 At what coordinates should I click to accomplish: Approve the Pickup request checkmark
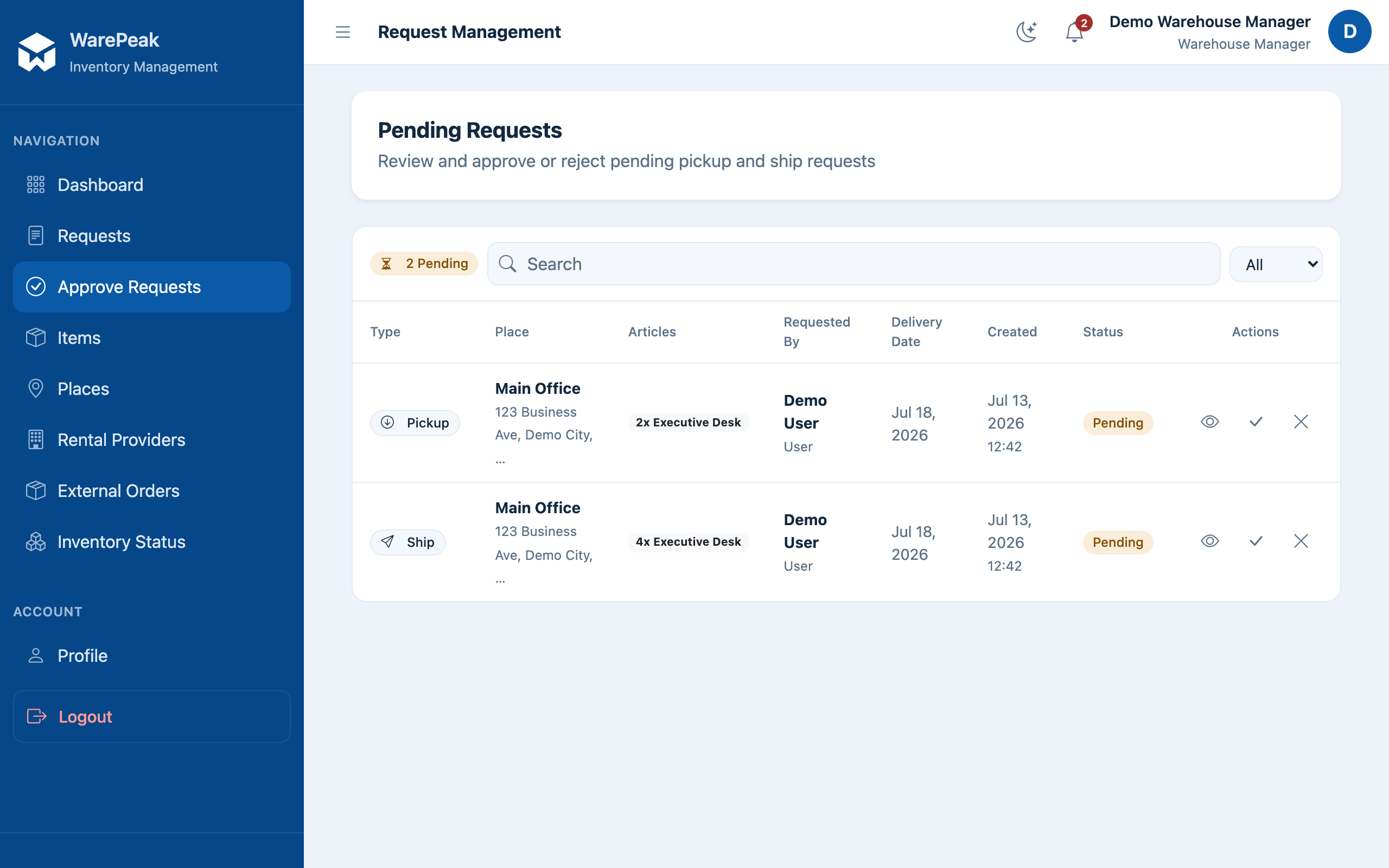coord(1256,422)
